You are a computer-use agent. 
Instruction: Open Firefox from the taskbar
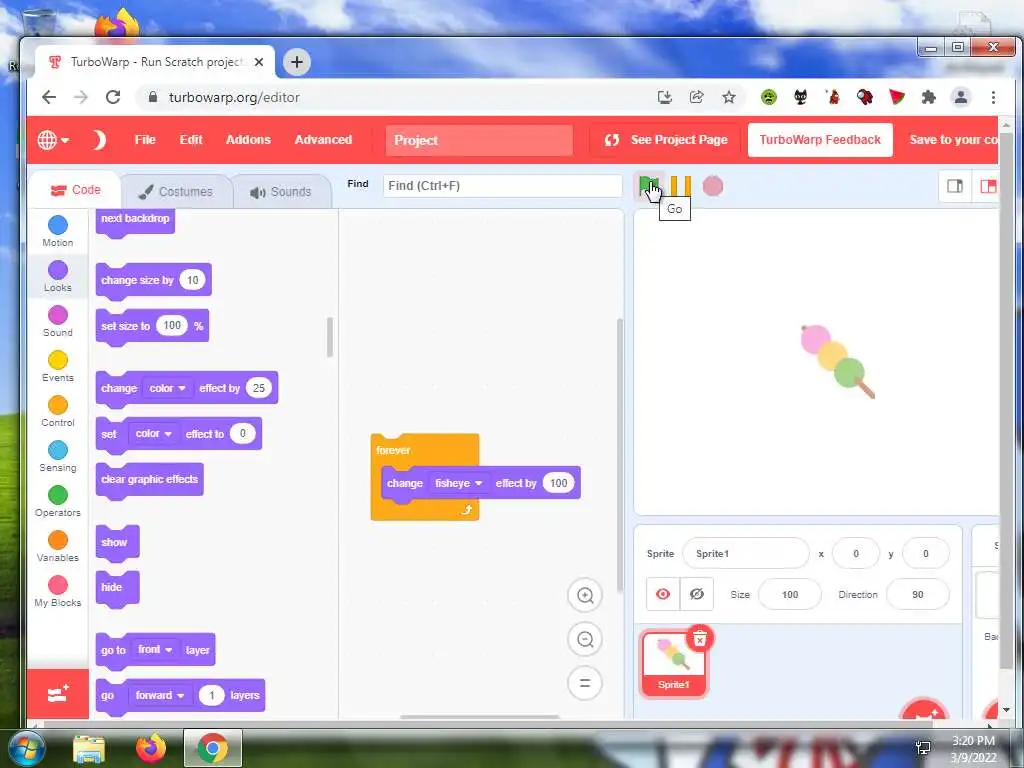click(150, 748)
